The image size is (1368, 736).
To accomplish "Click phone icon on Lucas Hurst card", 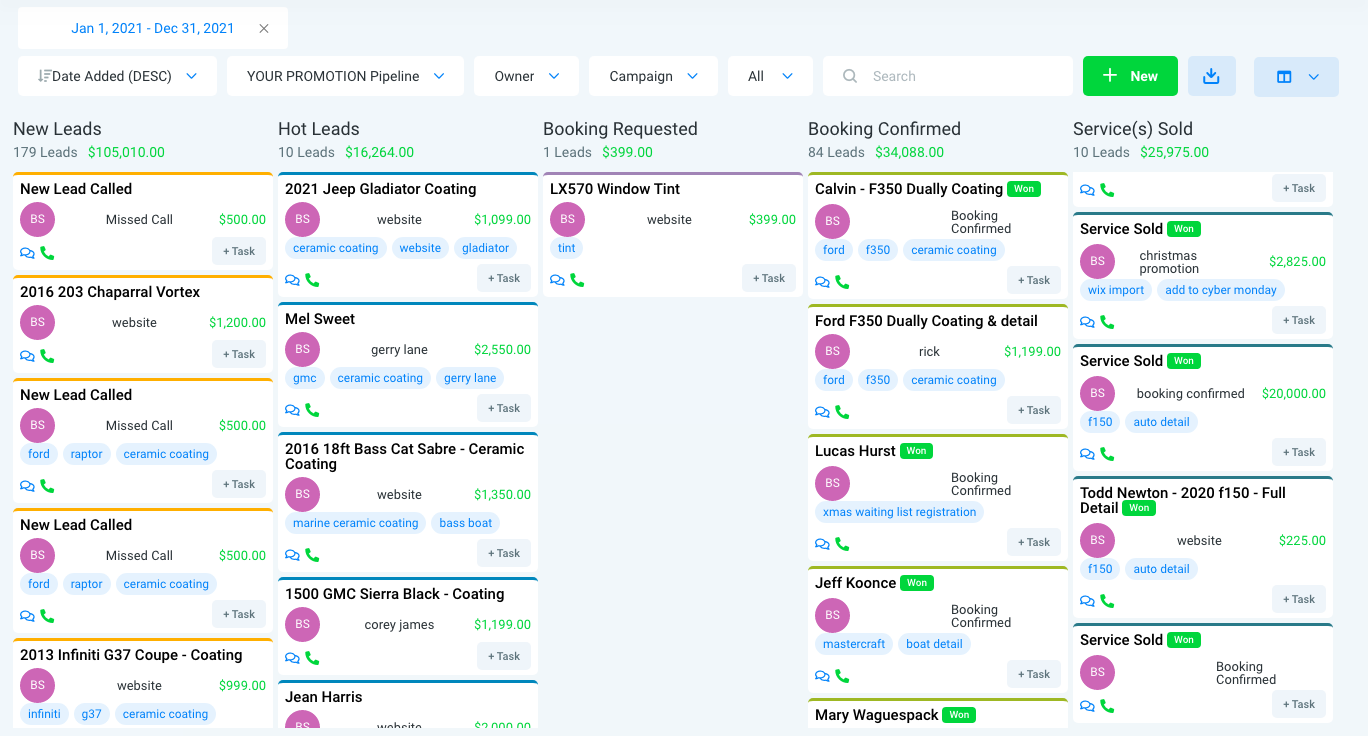I will pos(842,544).
